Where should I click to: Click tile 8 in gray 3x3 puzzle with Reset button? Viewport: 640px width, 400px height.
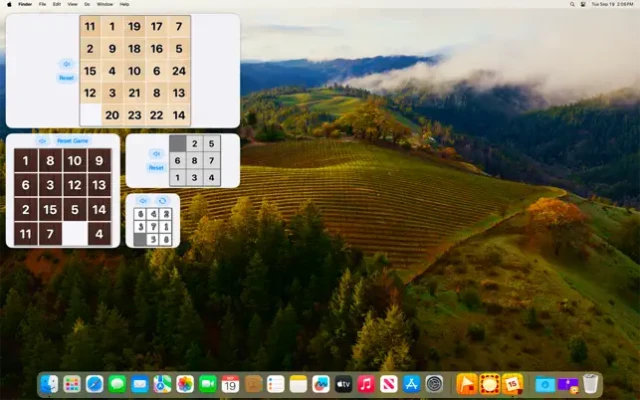[195, 161]
